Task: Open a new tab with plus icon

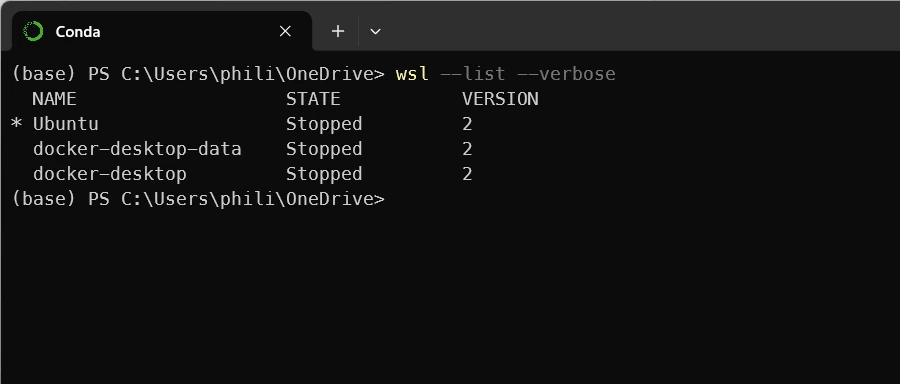Action: click(x=338, y=31)
